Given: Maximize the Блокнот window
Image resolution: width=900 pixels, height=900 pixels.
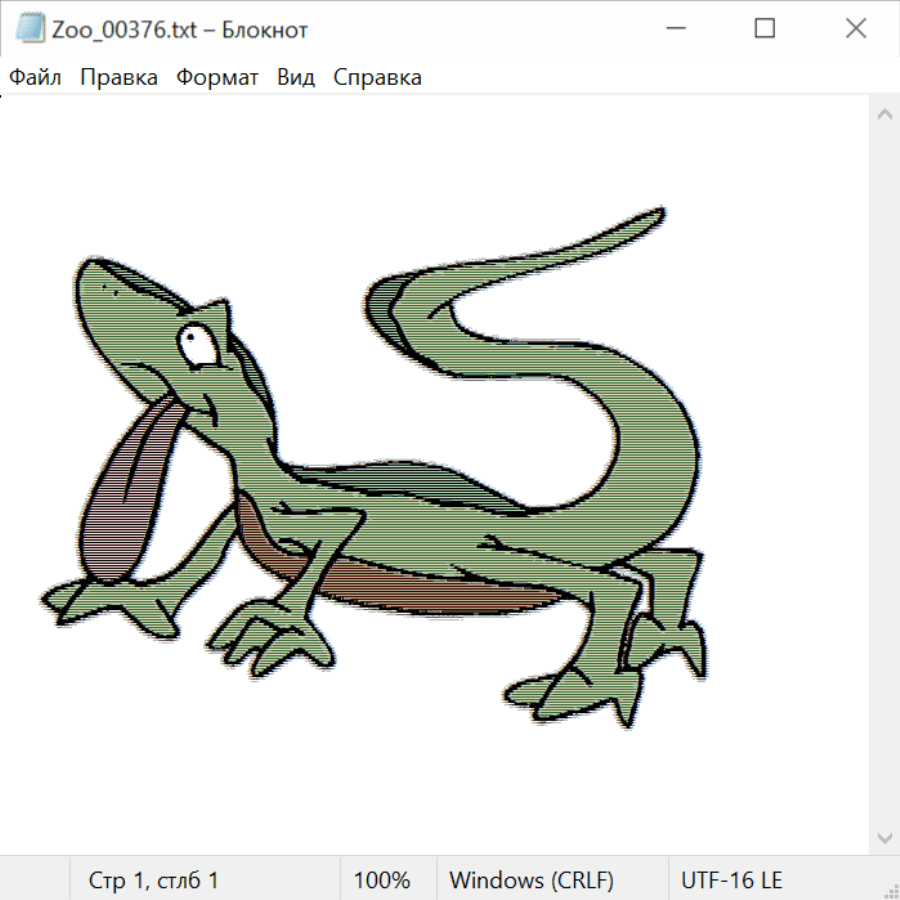Looking at the screenshot, I should click(765, 29).
